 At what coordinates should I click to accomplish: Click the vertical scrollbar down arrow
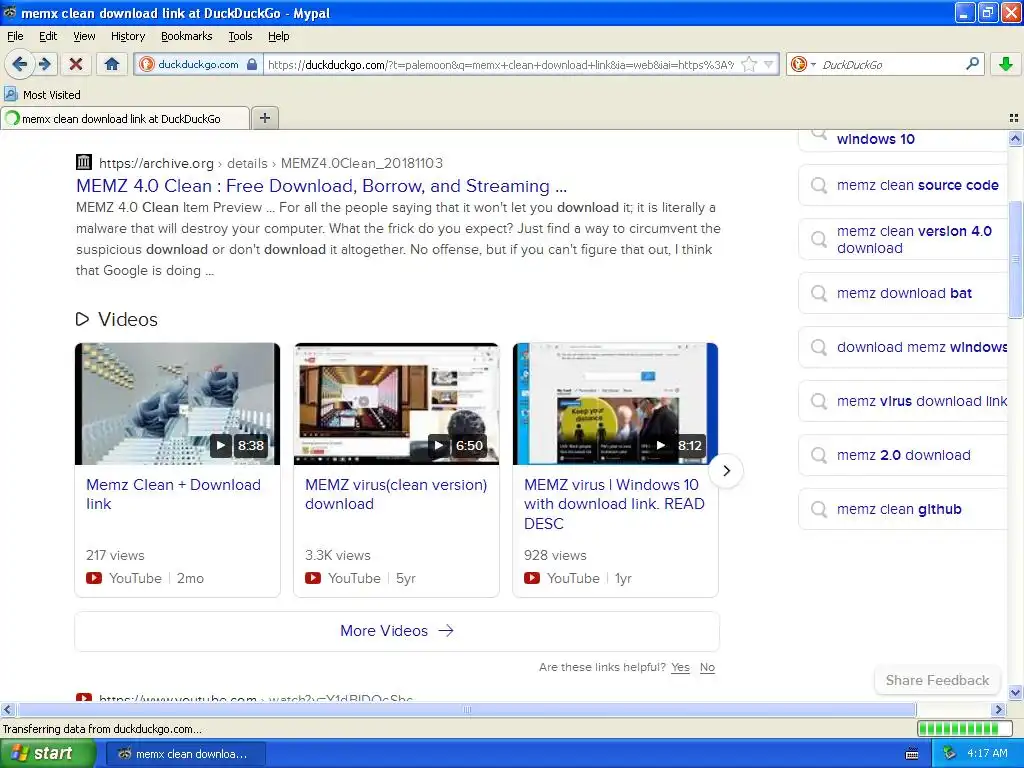[x=1015, y=693]
